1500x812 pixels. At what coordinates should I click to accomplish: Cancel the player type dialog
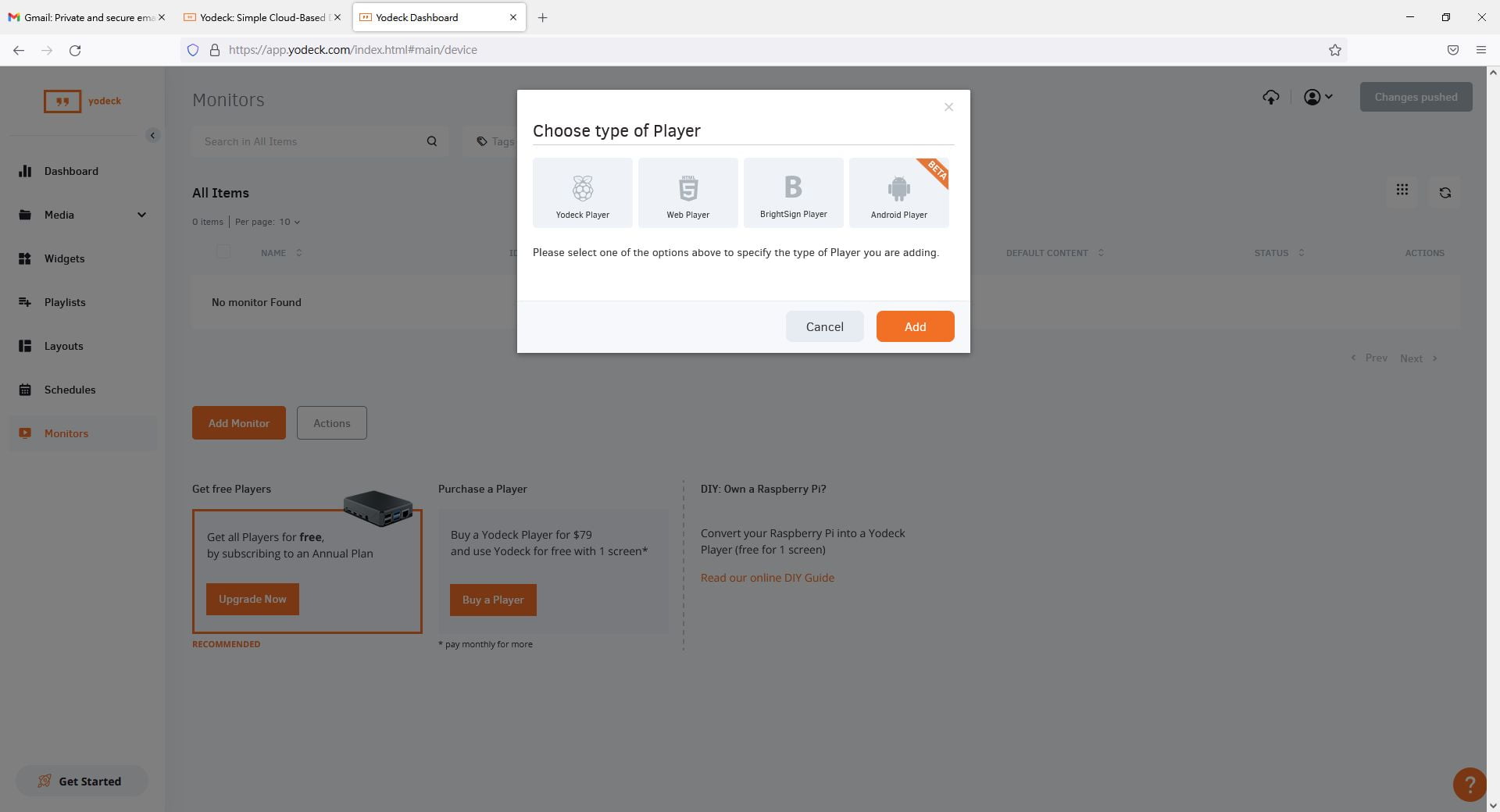[x=824, y=326]
